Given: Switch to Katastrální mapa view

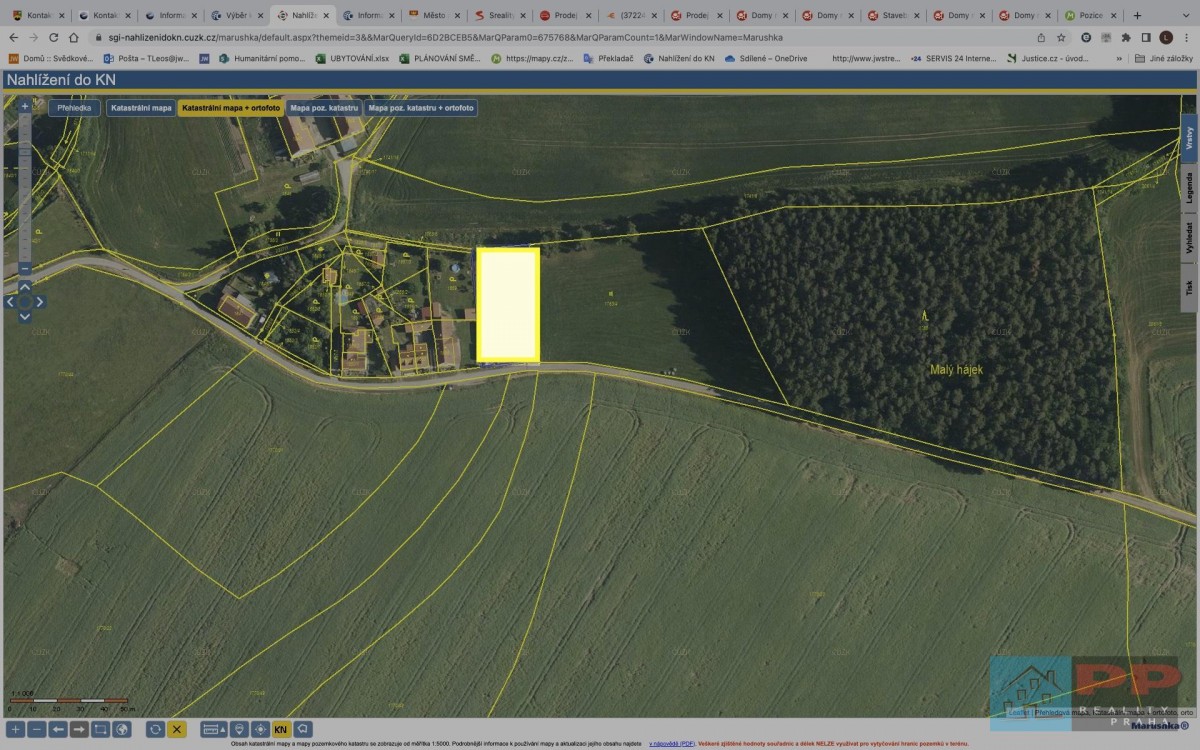Looking at the screenshot, I should click(x=141, y=107).
